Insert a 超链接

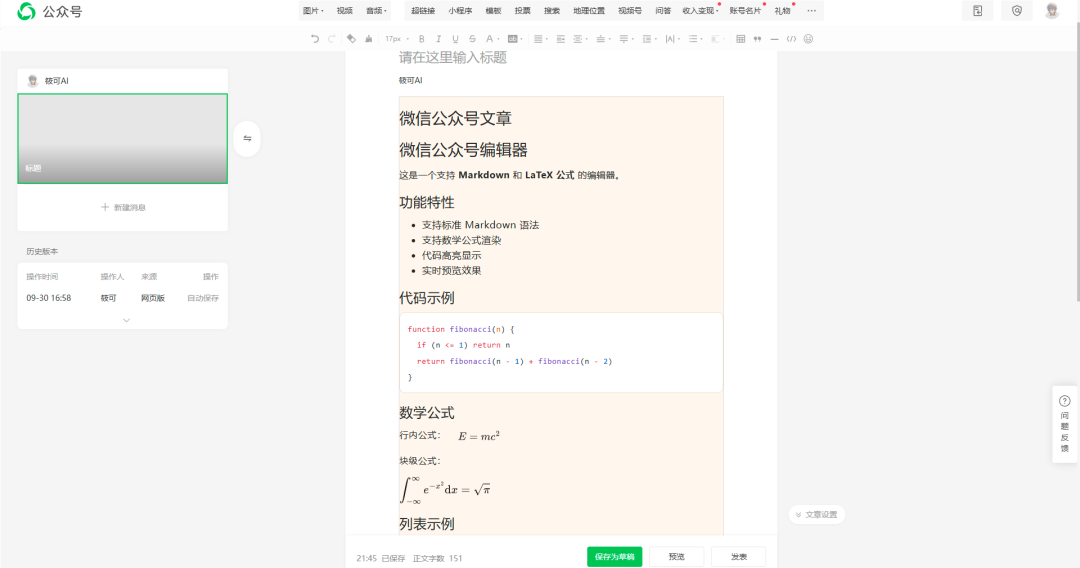tap(423, 10)
